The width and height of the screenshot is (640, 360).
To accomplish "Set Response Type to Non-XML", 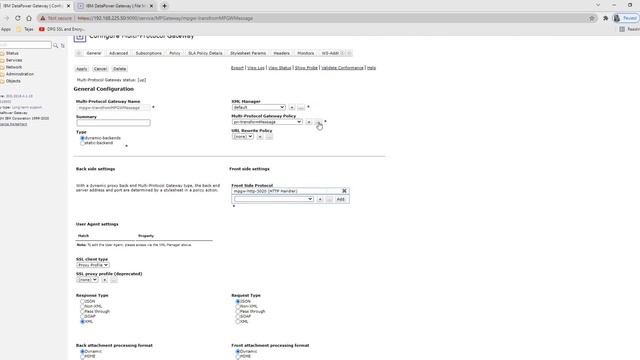I will [x=82, y=307].
